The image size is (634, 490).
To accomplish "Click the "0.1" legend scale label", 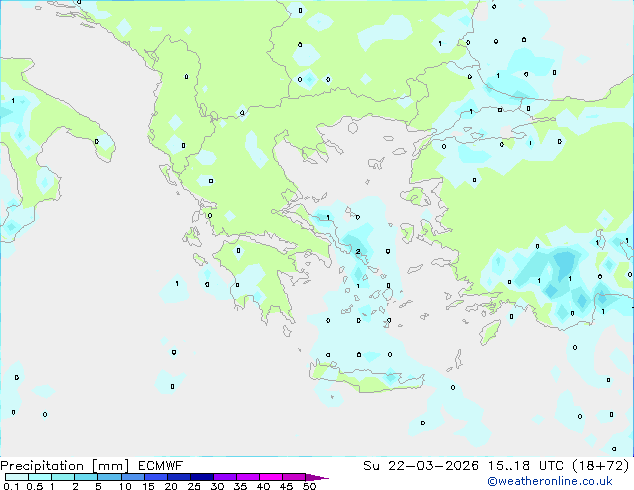I will [11, 486].
